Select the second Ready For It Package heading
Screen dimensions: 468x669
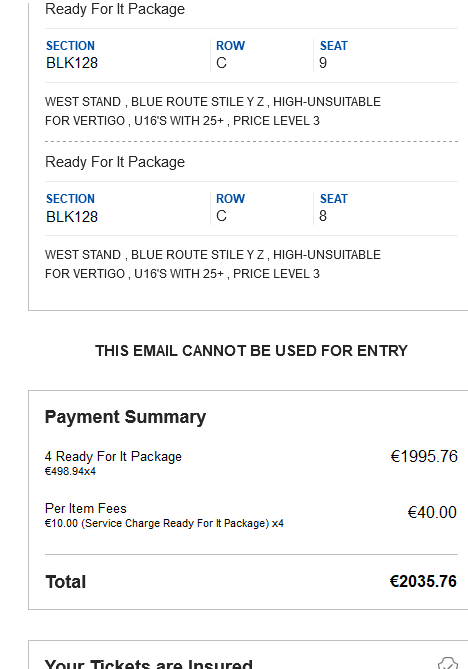pyautogui.click(x=115, y=162)
